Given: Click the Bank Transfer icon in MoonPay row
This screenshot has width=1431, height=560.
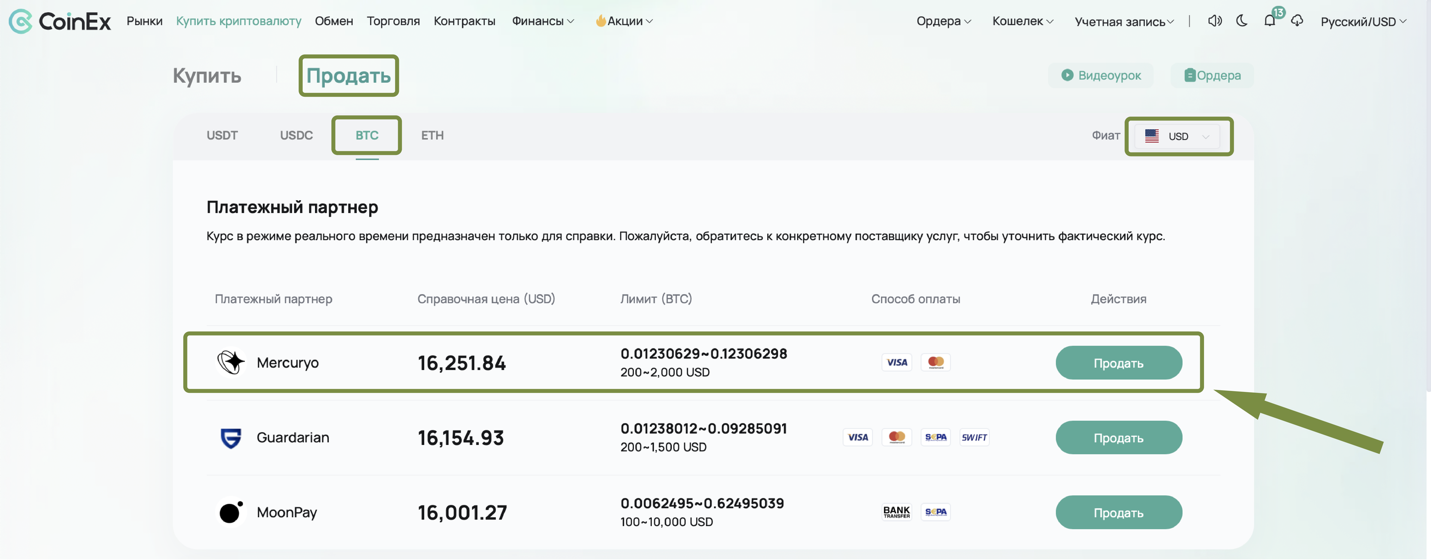Looking at the screenshot, I should pyautogui.click(x=897, y=512).
